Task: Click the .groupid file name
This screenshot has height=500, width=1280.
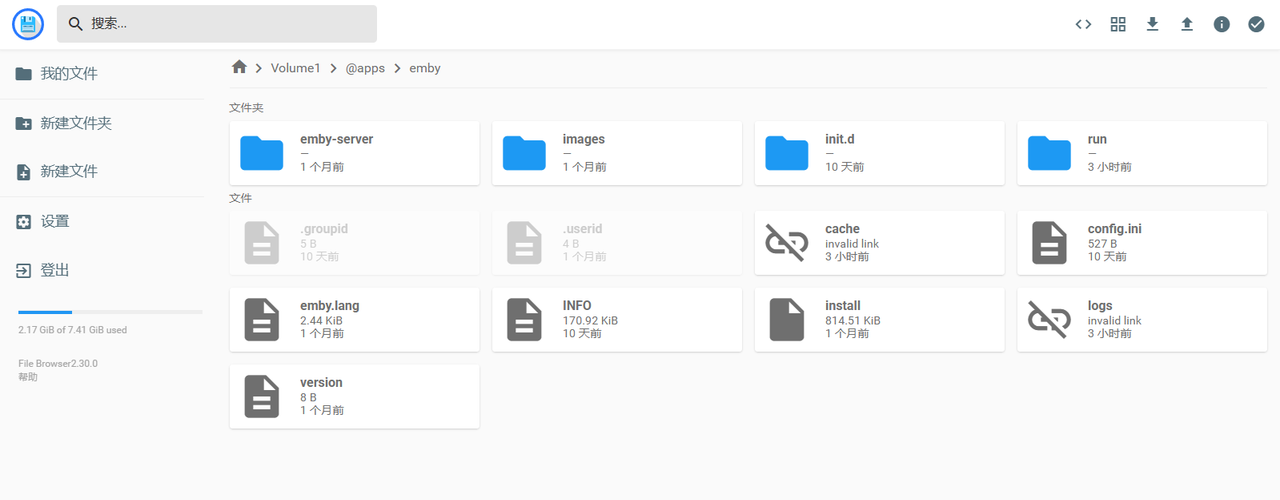Action: (x=324, y=229)
